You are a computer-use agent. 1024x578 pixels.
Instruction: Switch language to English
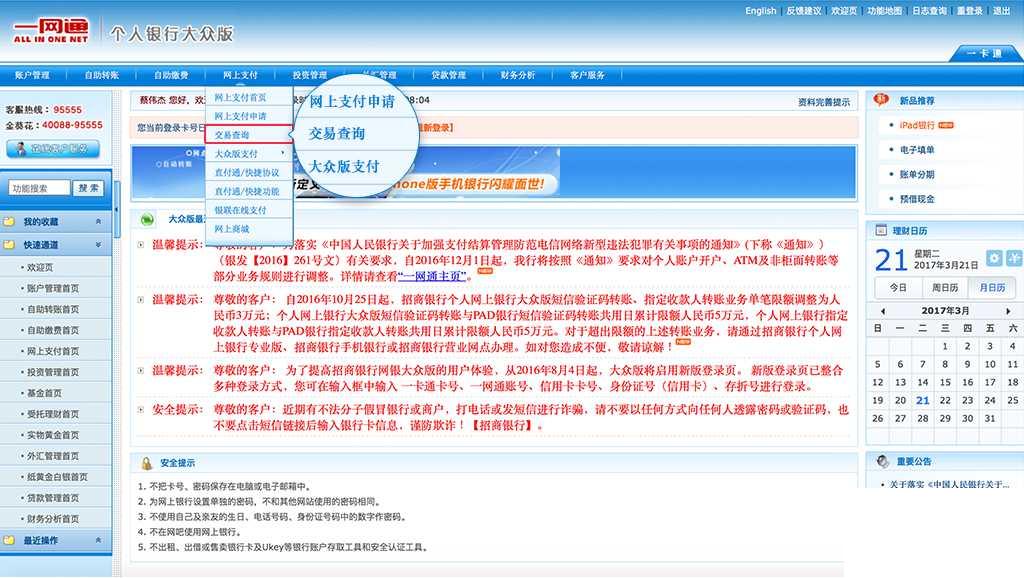click(760, 11)
